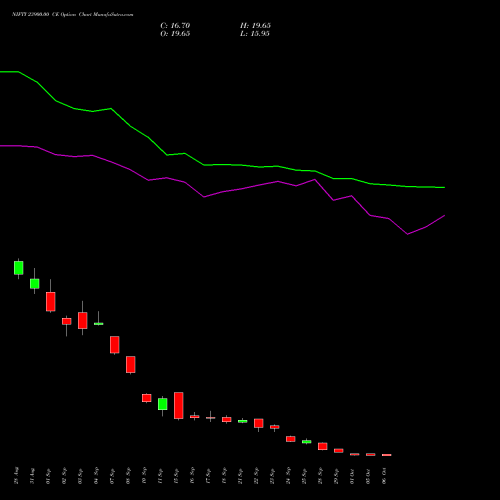Image resolution: width=500 pixels, height=500 pixels.
Task: Click the red candlestick above 01 Sep
Action: point(51,302)
